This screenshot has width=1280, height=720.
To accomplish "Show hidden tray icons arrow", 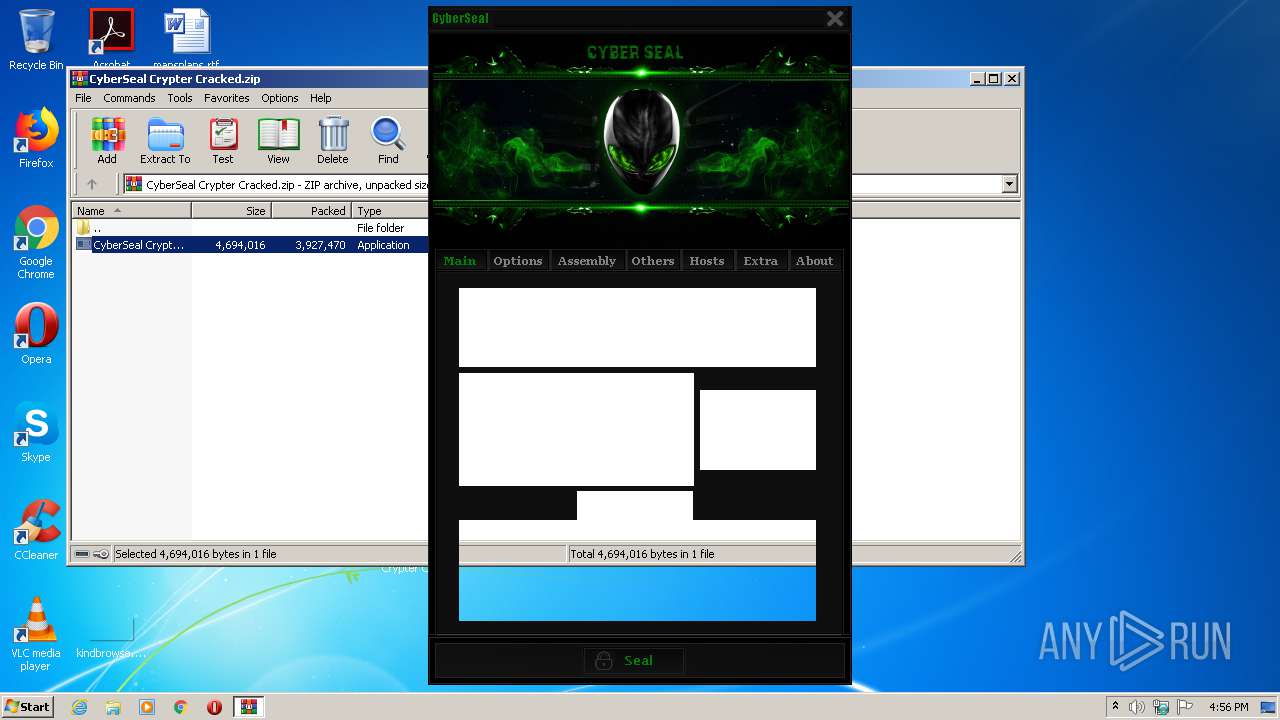I will click(1115, 707).
